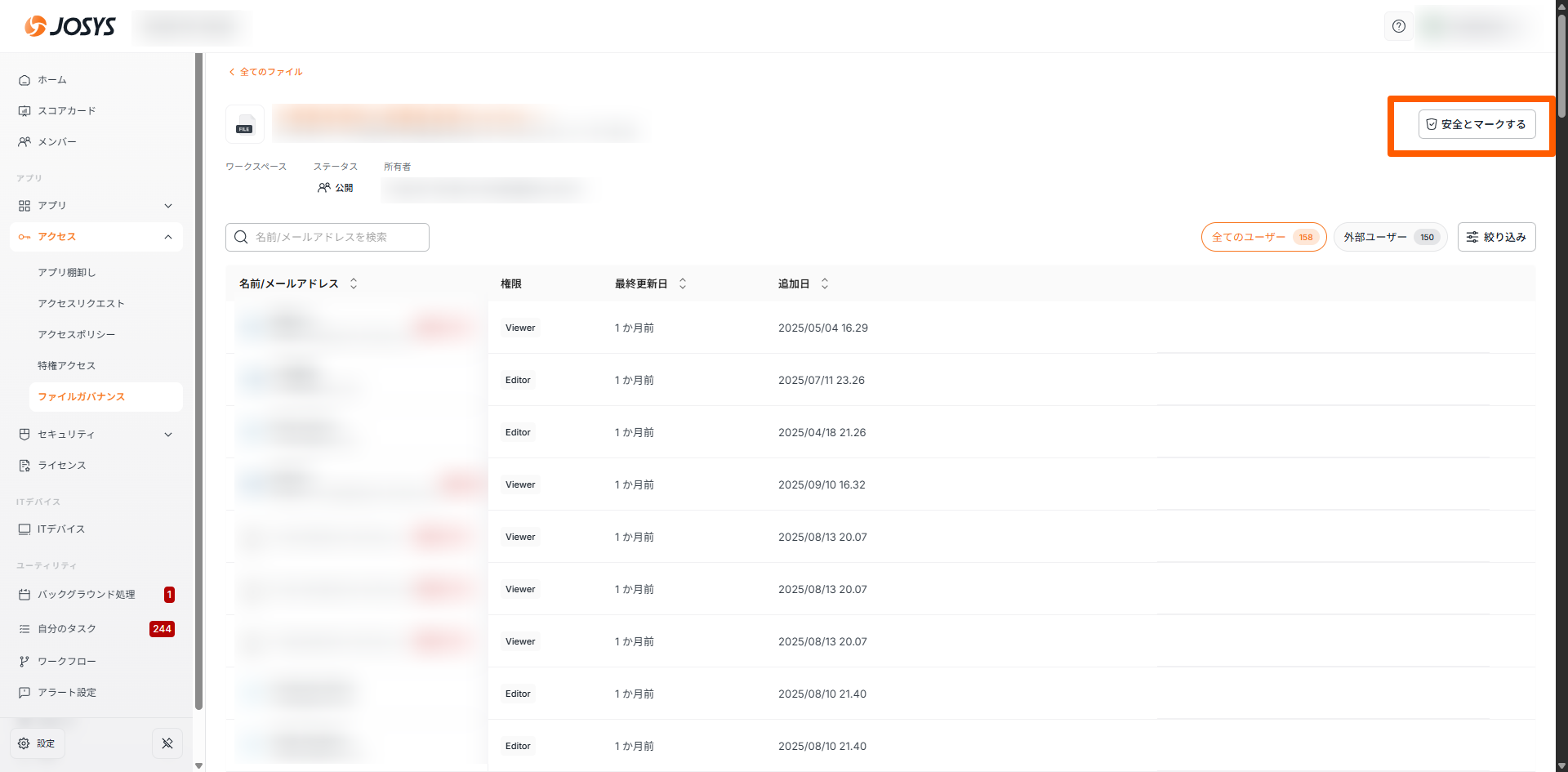Open the filter (絞り込み) options
Screen dimensions: 1568x772
pyautogui.click(x=1496, y=237)
